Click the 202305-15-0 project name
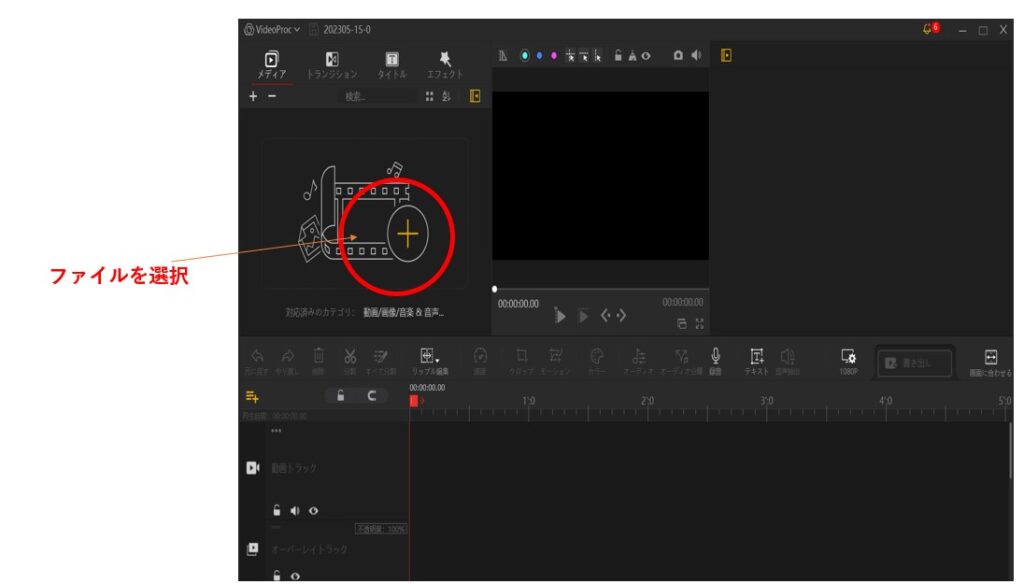 pyautogui.click(x=347, y=29)
